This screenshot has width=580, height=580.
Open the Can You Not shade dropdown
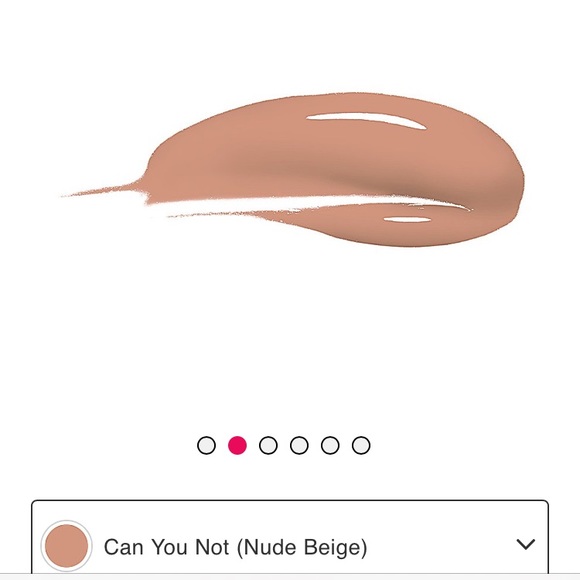tap(290, 537)
